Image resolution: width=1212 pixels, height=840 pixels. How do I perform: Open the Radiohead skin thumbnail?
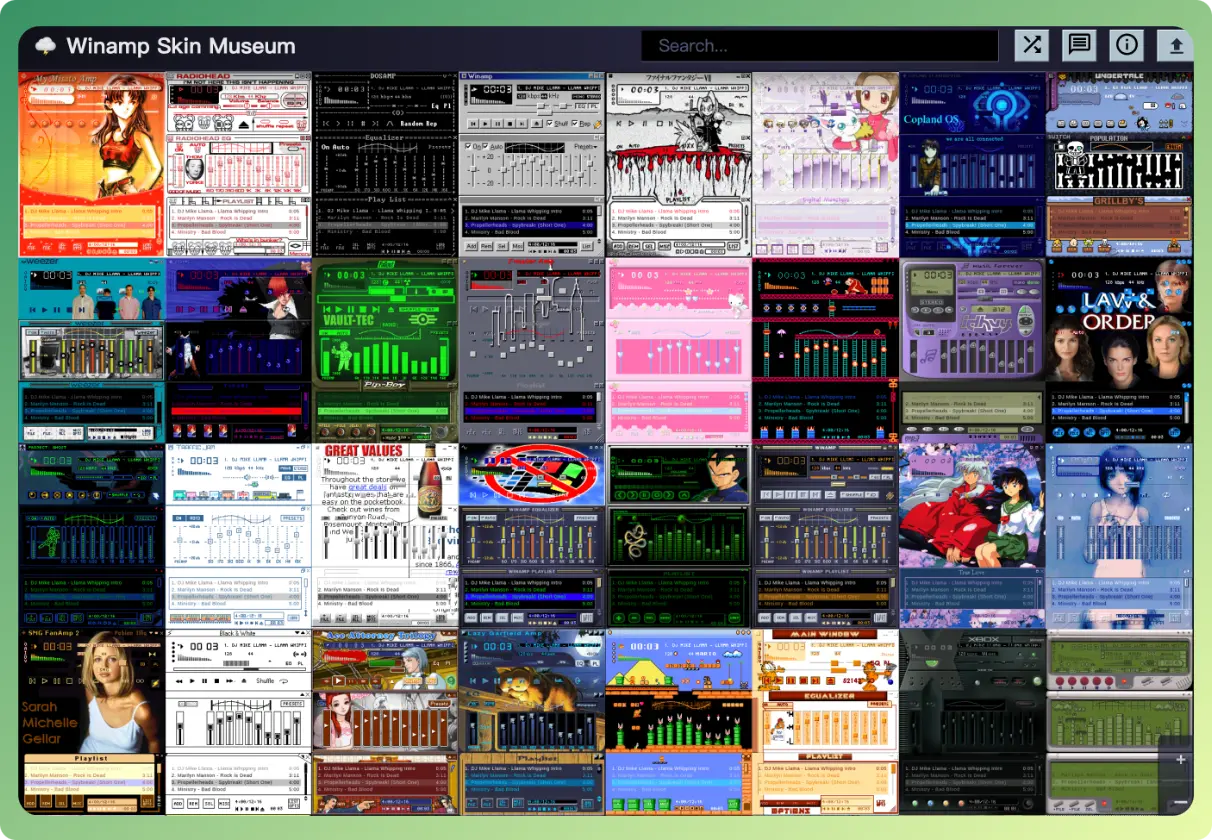click(x=238, y=164)
